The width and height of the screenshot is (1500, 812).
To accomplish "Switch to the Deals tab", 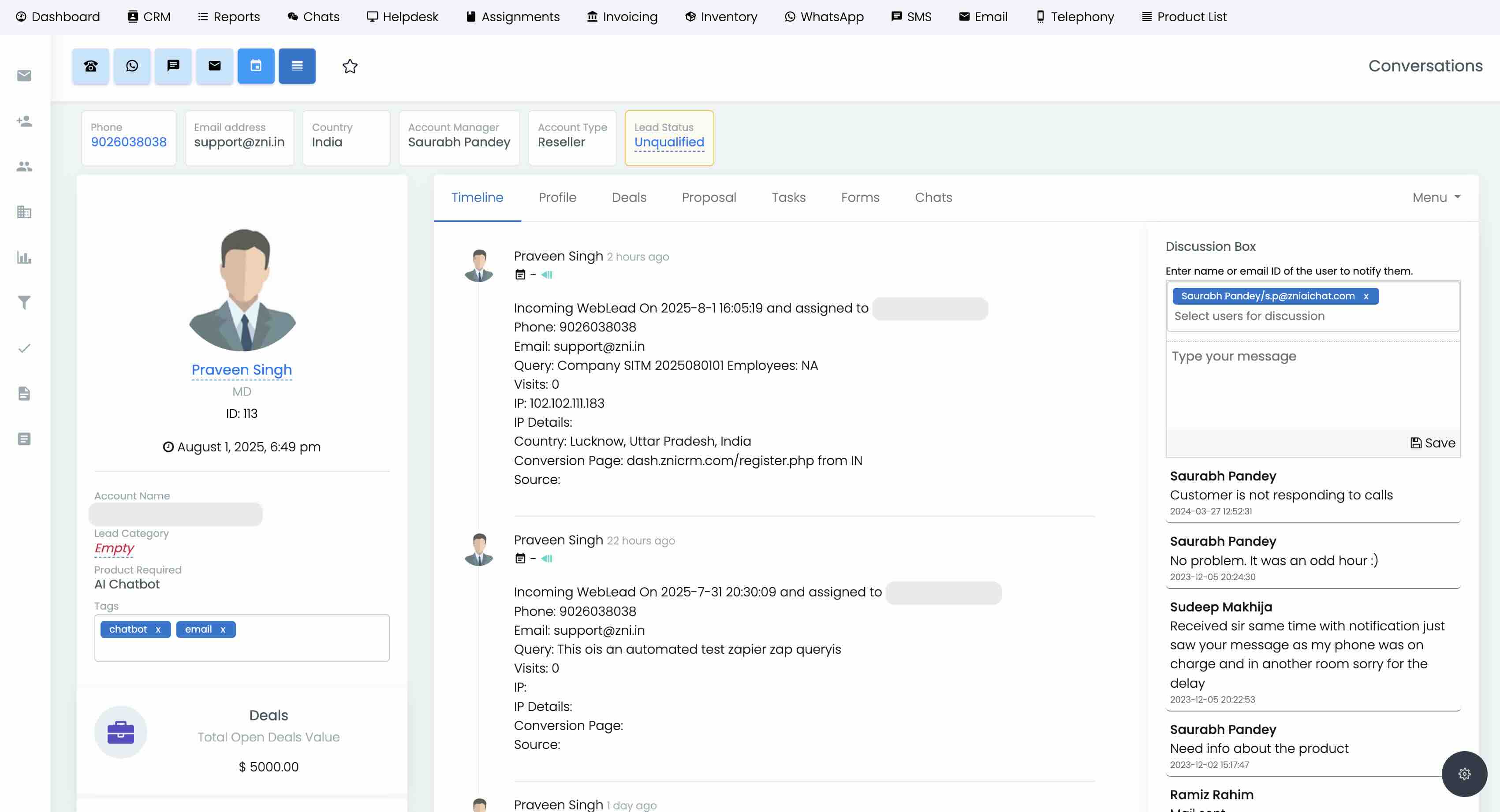I will pyautogui.click(x=629, y=197).
